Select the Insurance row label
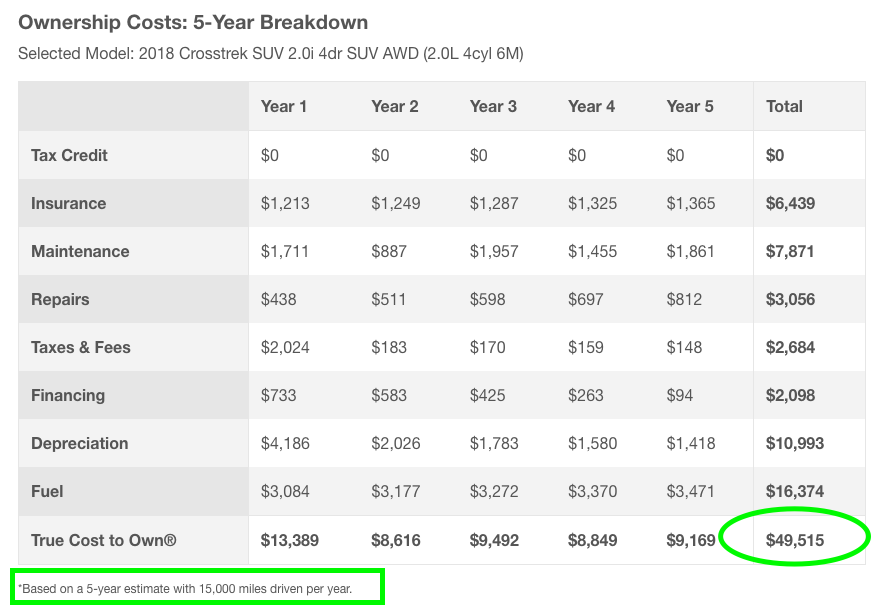Viewport: 889px width, 612px height. click(68, 203)
